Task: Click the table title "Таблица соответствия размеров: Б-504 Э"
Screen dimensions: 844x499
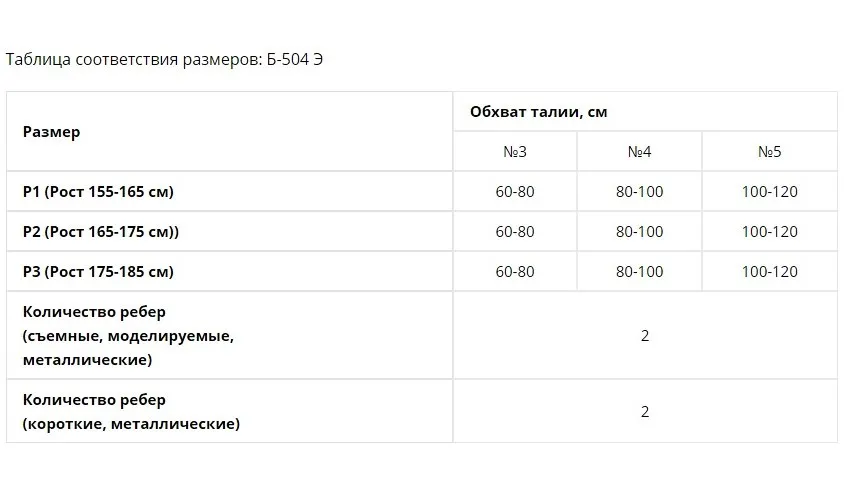Action: click(164, 59)
